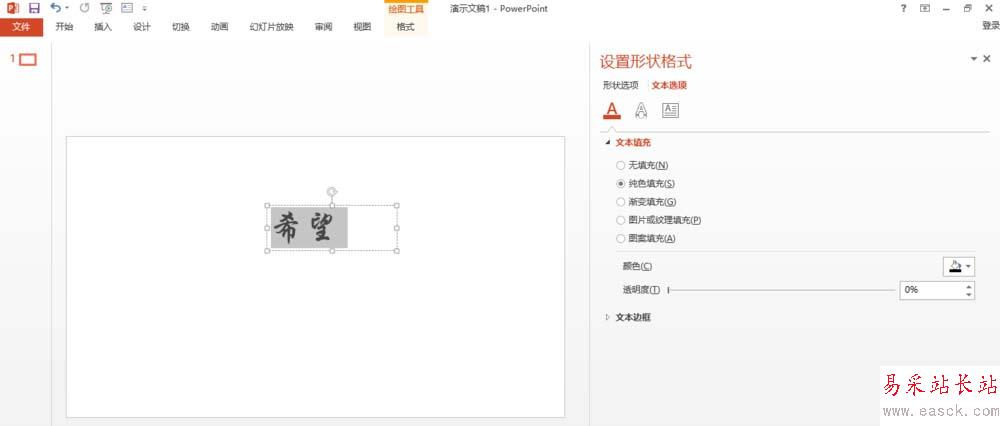Open the 文件 File tab
This screenshot has width=1000, height=426.
[22, 27]
